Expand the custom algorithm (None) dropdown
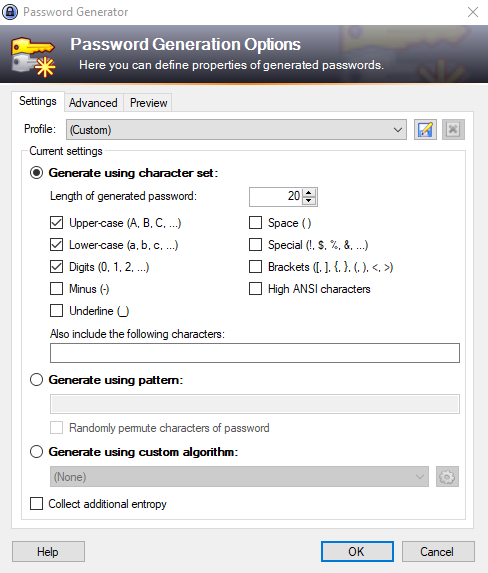488x573 pixels. coord(239,477)
